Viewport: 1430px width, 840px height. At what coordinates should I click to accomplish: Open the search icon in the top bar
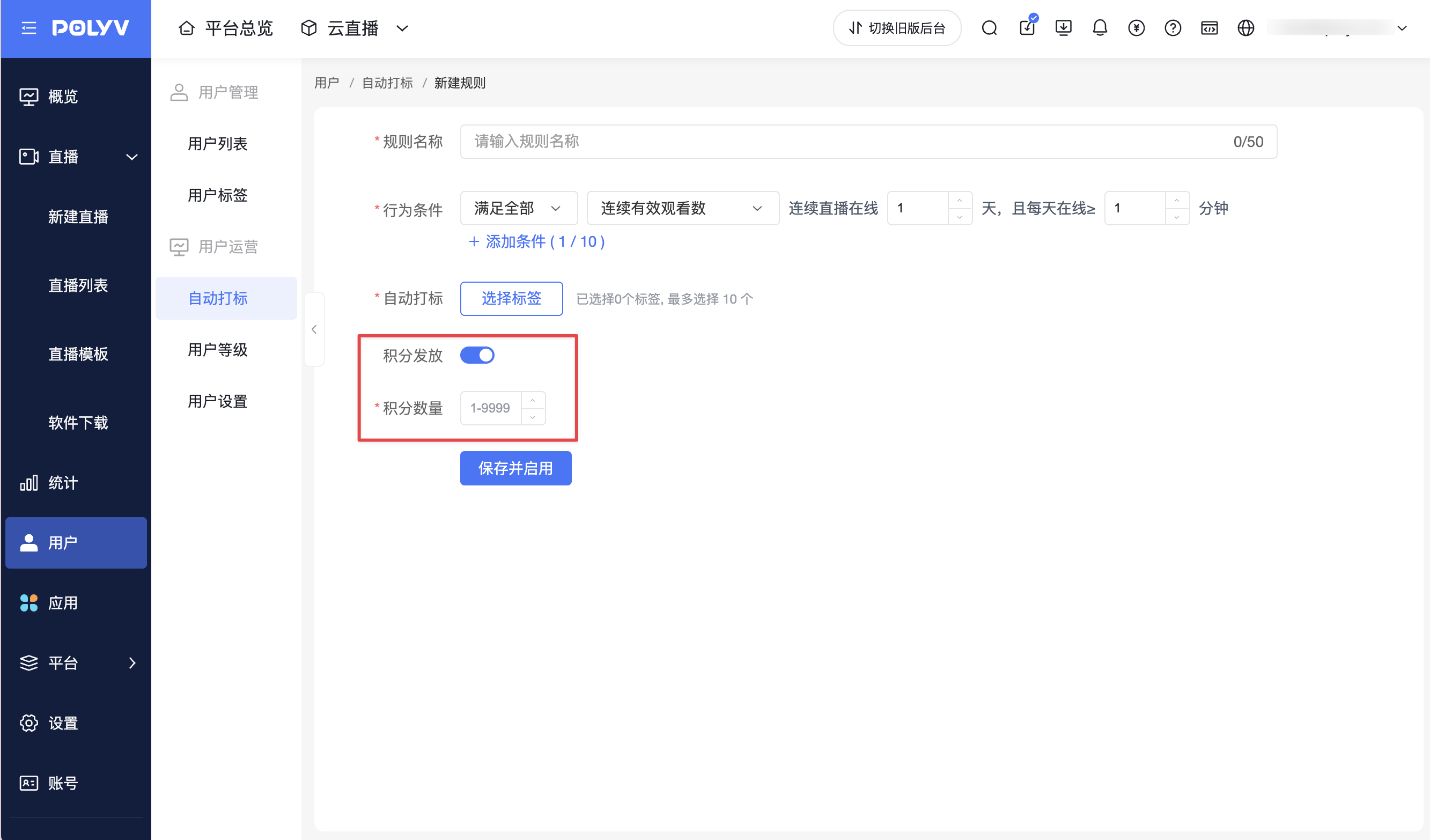tap(989, 28)
